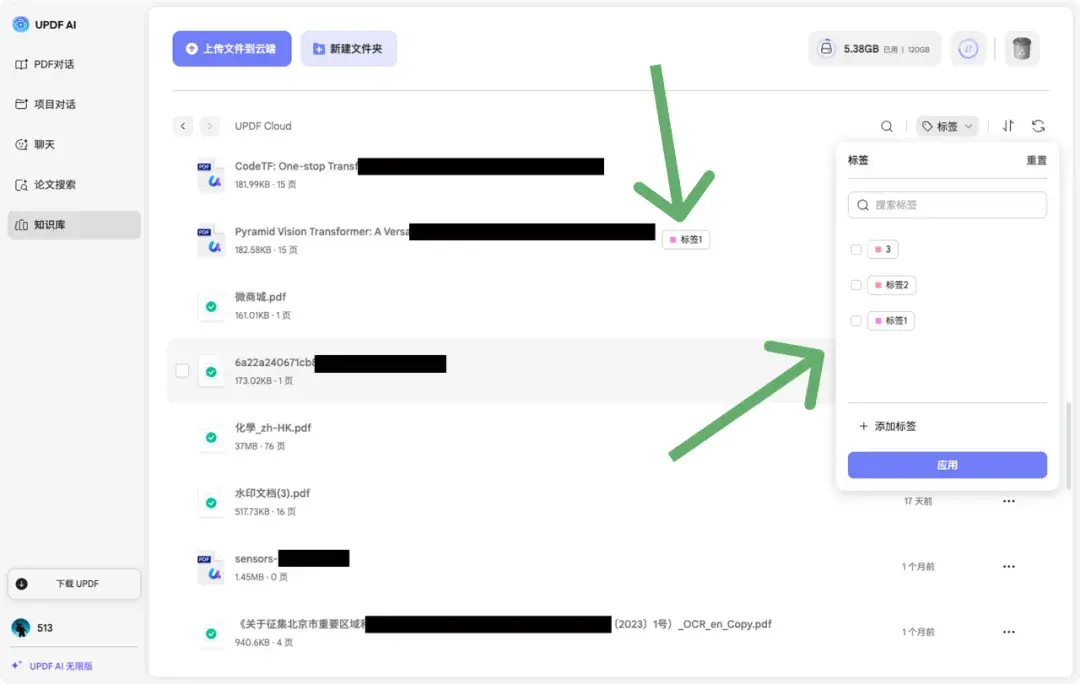
Task: Click the 5.38GB cloud storage indicator
Action: point(874,49)
